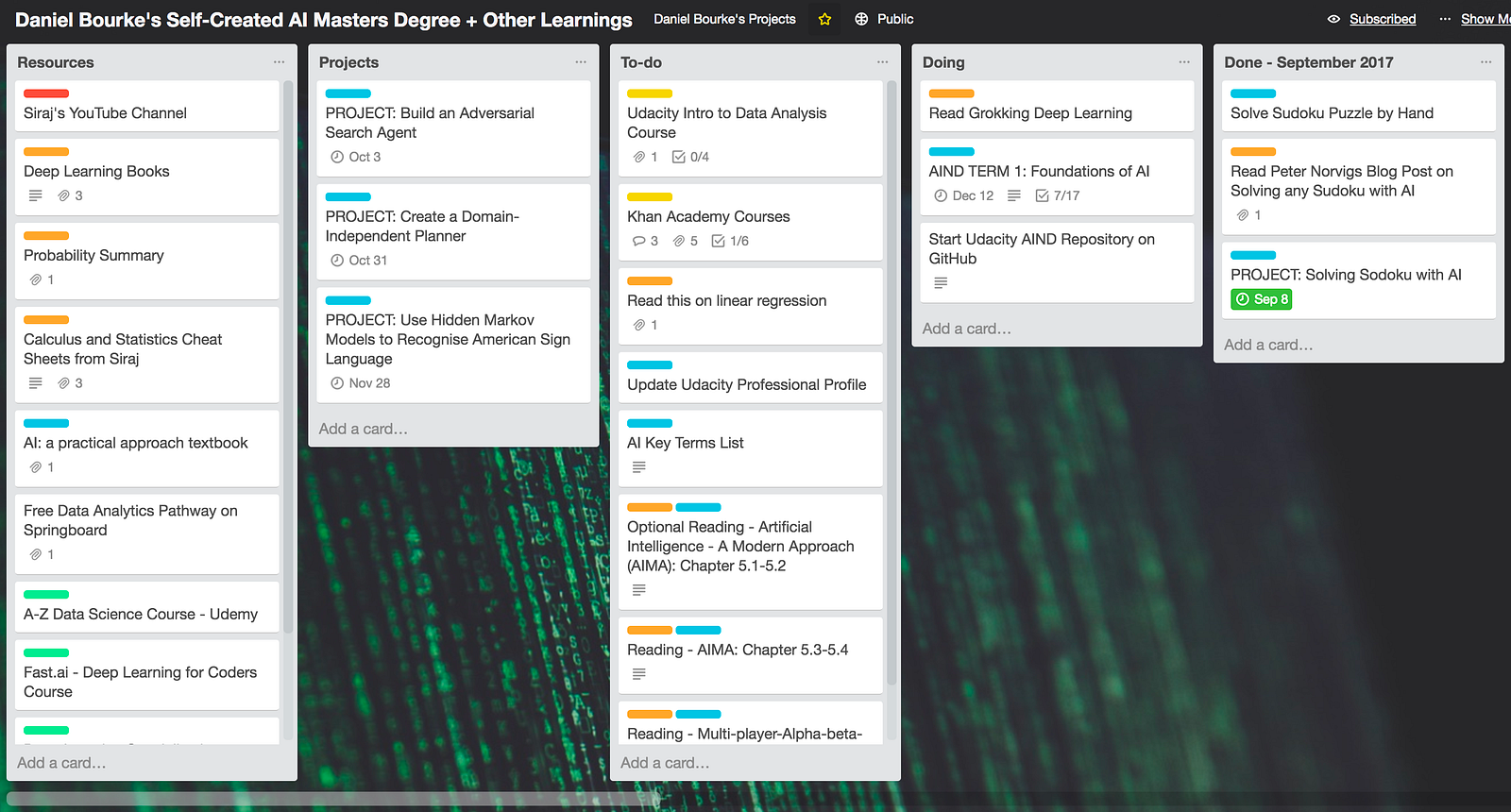This screenshot has height=812, width=1511.
Task: Click the Resources list title
Action: pos(56,62)
